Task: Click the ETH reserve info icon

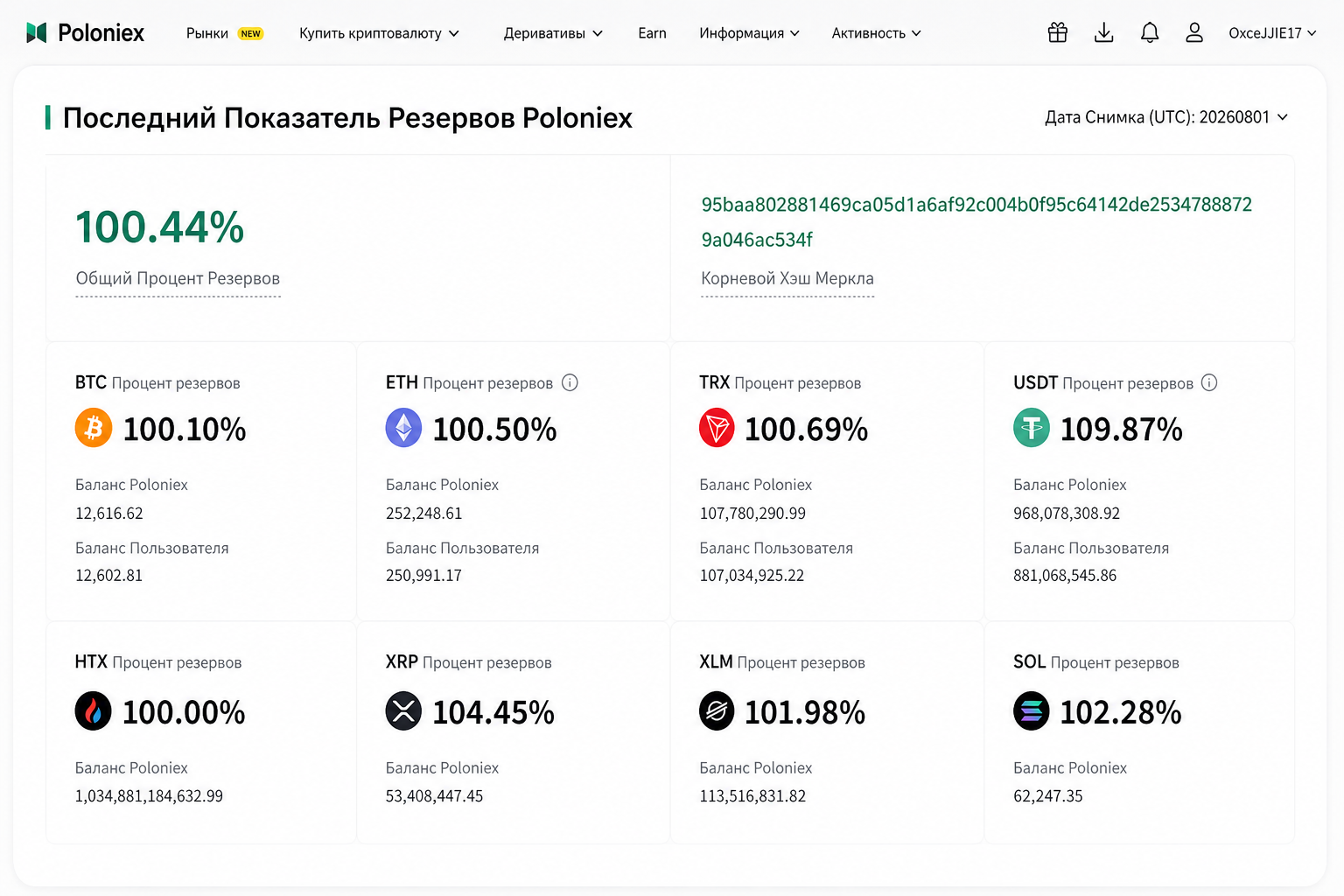Action: pyautogui.click(x=570, y=382)
